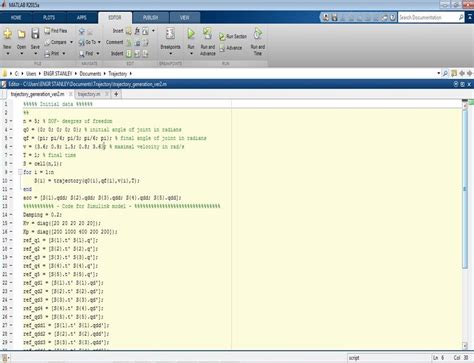The height and width of the screenshot is (363, 474).
Task: Set a breakpoint on the dash at line 14
Action: tap(11, 215)
